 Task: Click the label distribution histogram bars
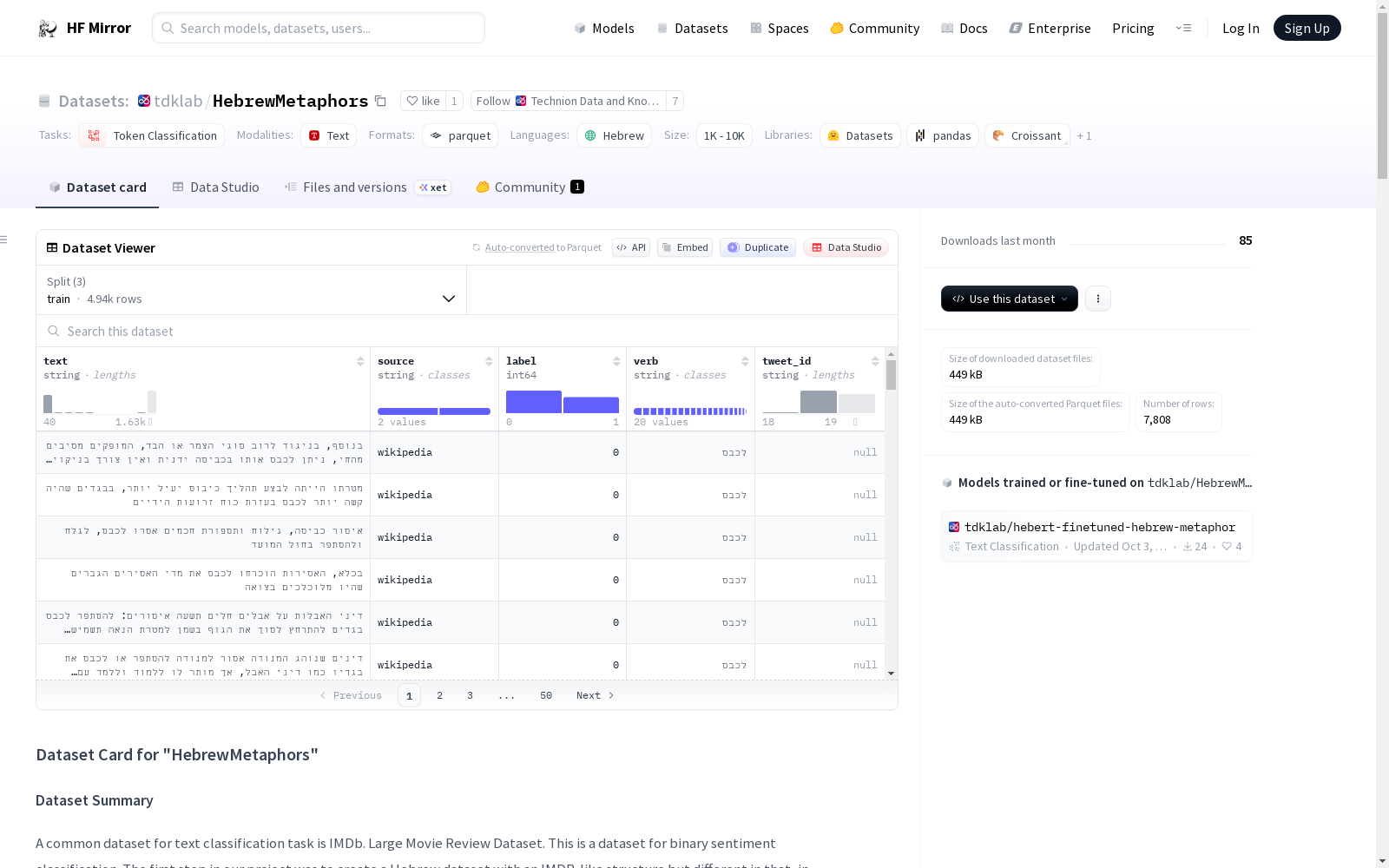[x=563, y=402]
